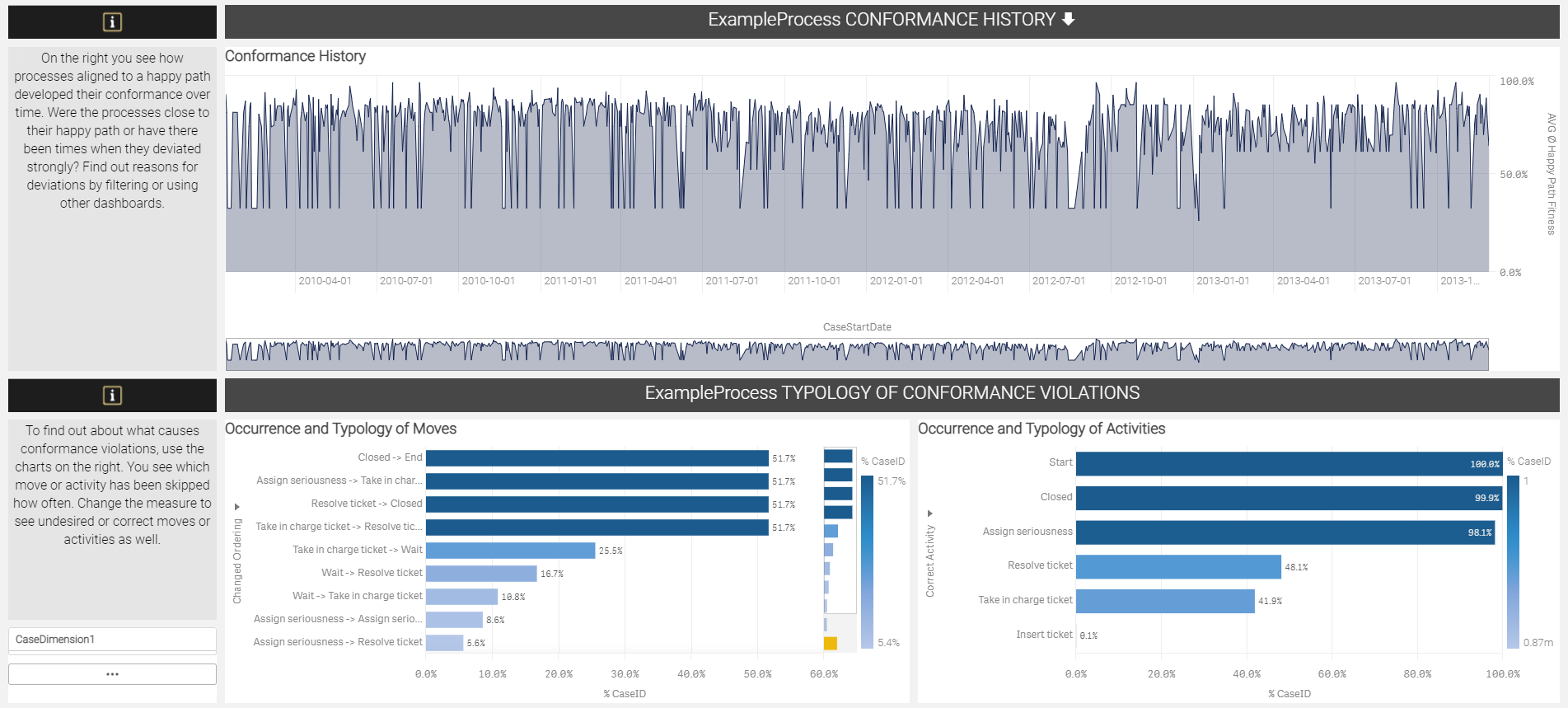The height and width of the screenshot is (708, 1568).
Task: Select the Assign seriousness -> Resolve ticket bar
Action: [x=445, y=643]
